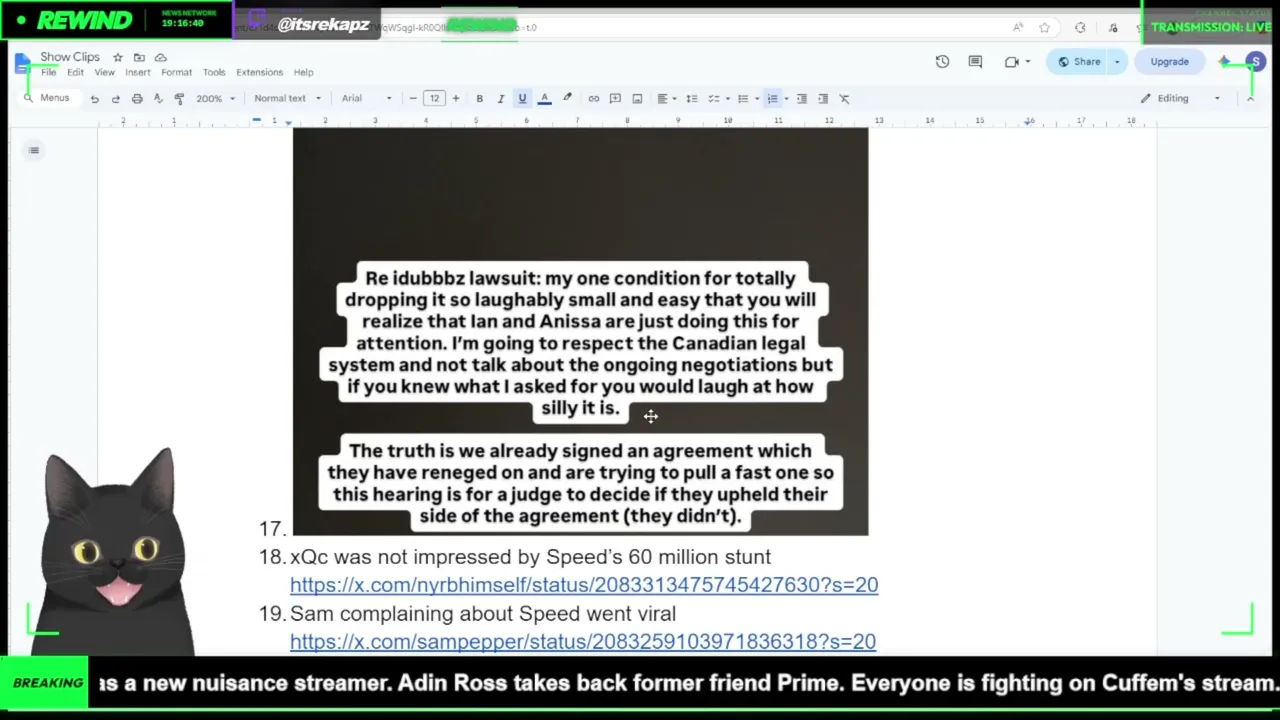Check the cloud save status icon
This screenshot has width=1280, height=720.
160,57
